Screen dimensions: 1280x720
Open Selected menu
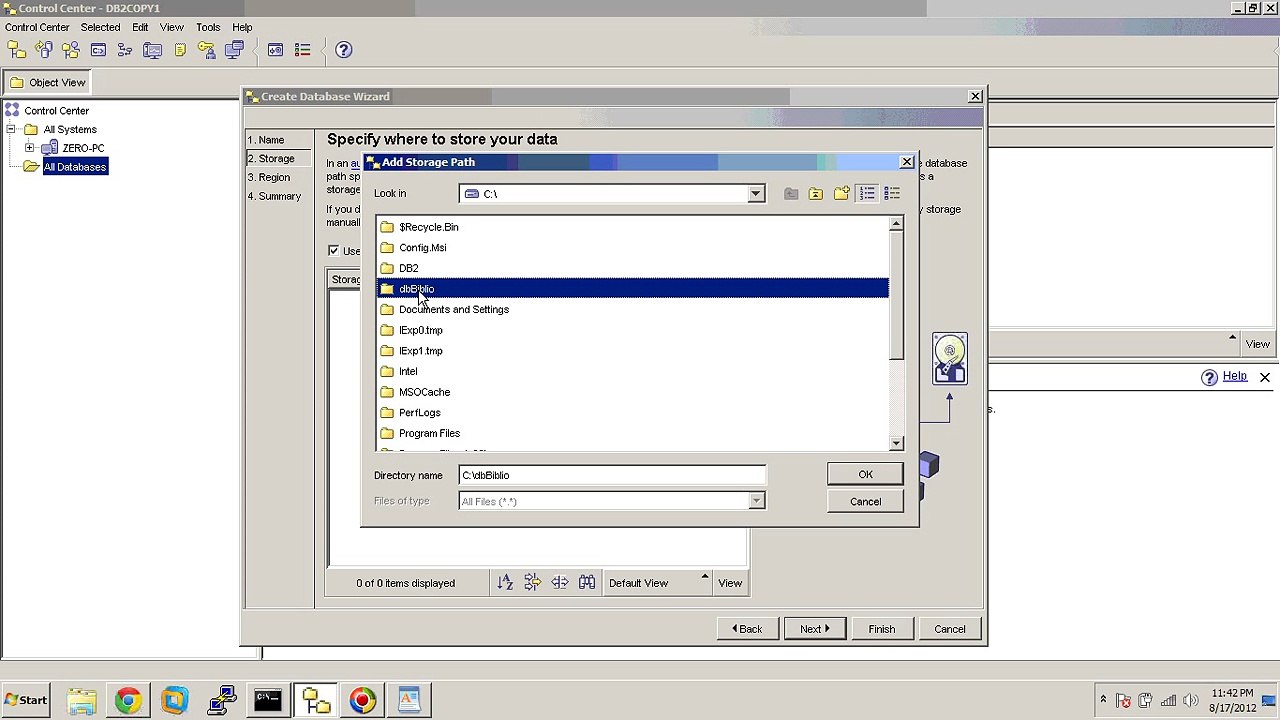click(x=100, y=27)
